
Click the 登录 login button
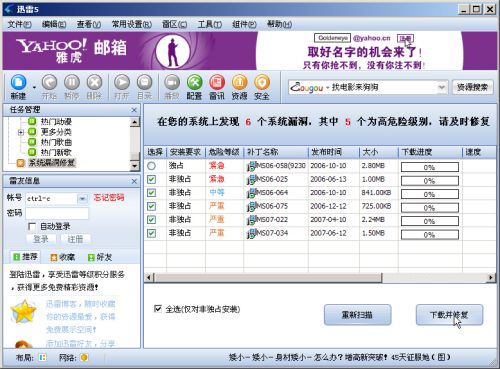click(41, 239)
